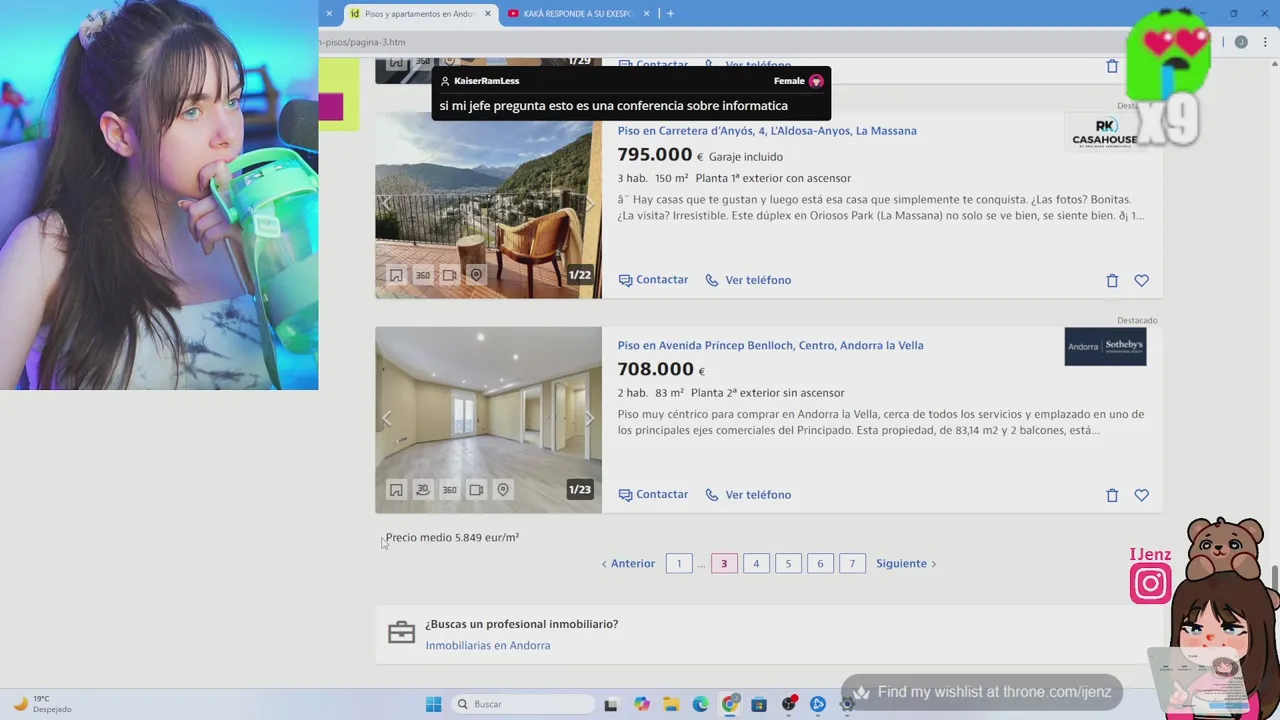Click taskbar Buscar search box

522,704
